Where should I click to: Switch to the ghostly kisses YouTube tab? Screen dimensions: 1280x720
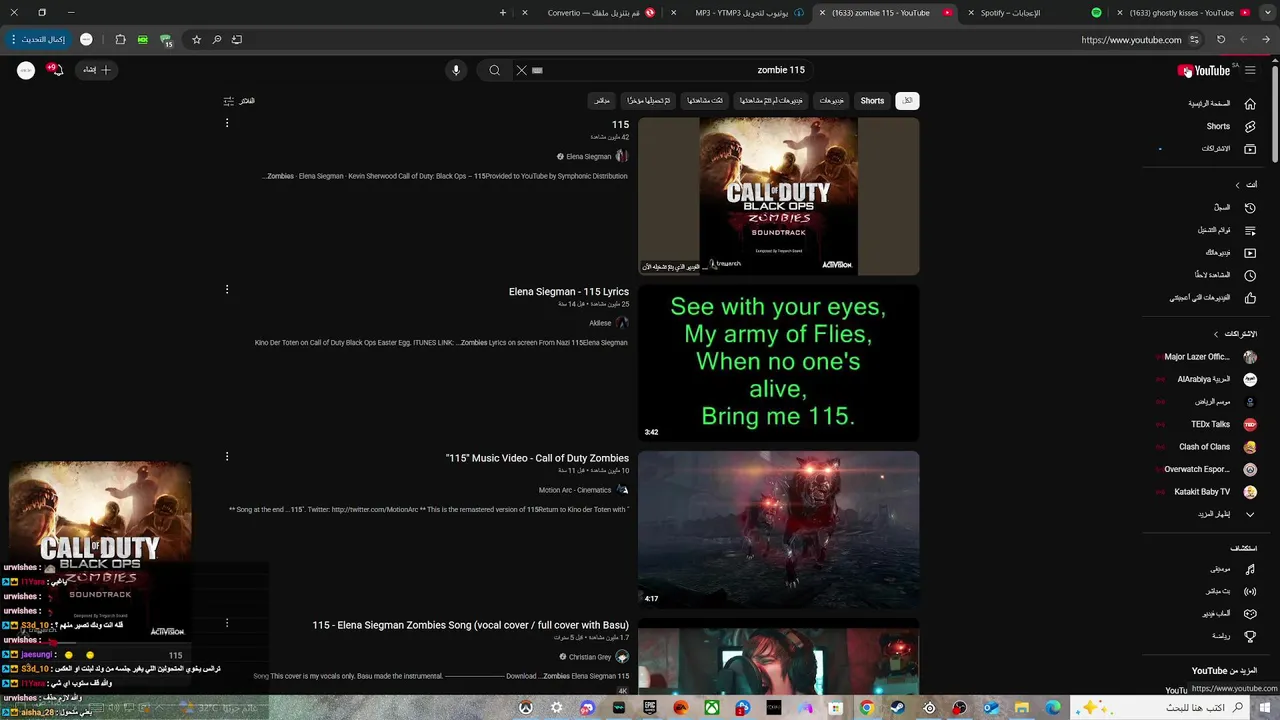1181,13
